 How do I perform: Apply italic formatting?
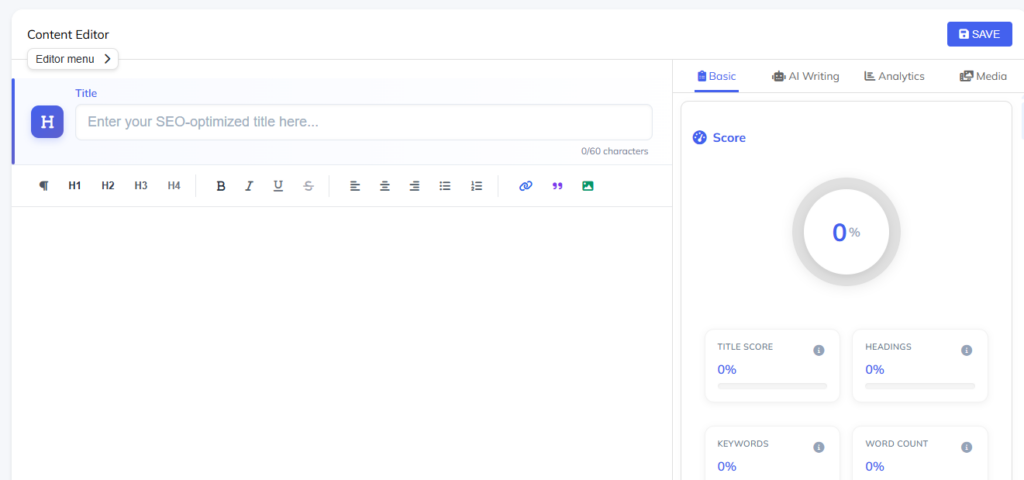coord(250,186)
